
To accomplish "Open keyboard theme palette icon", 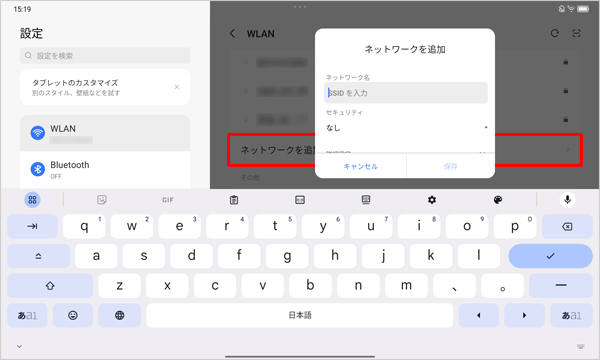I will 498,200.
